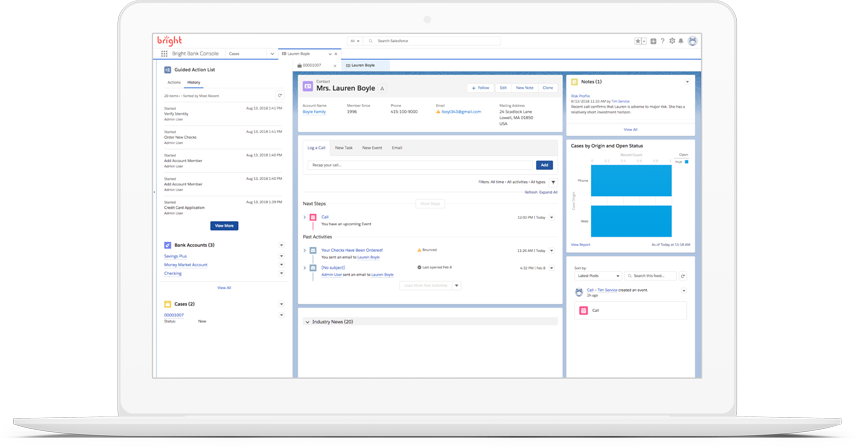Switch to the New Task tab

tap(344, 148)
